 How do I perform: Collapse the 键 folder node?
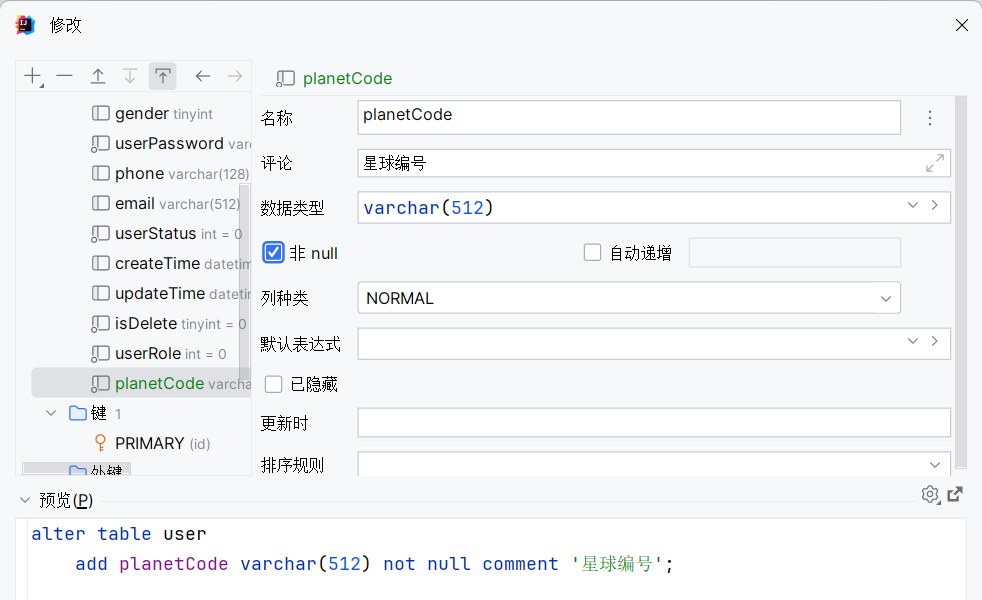(52, 413)
